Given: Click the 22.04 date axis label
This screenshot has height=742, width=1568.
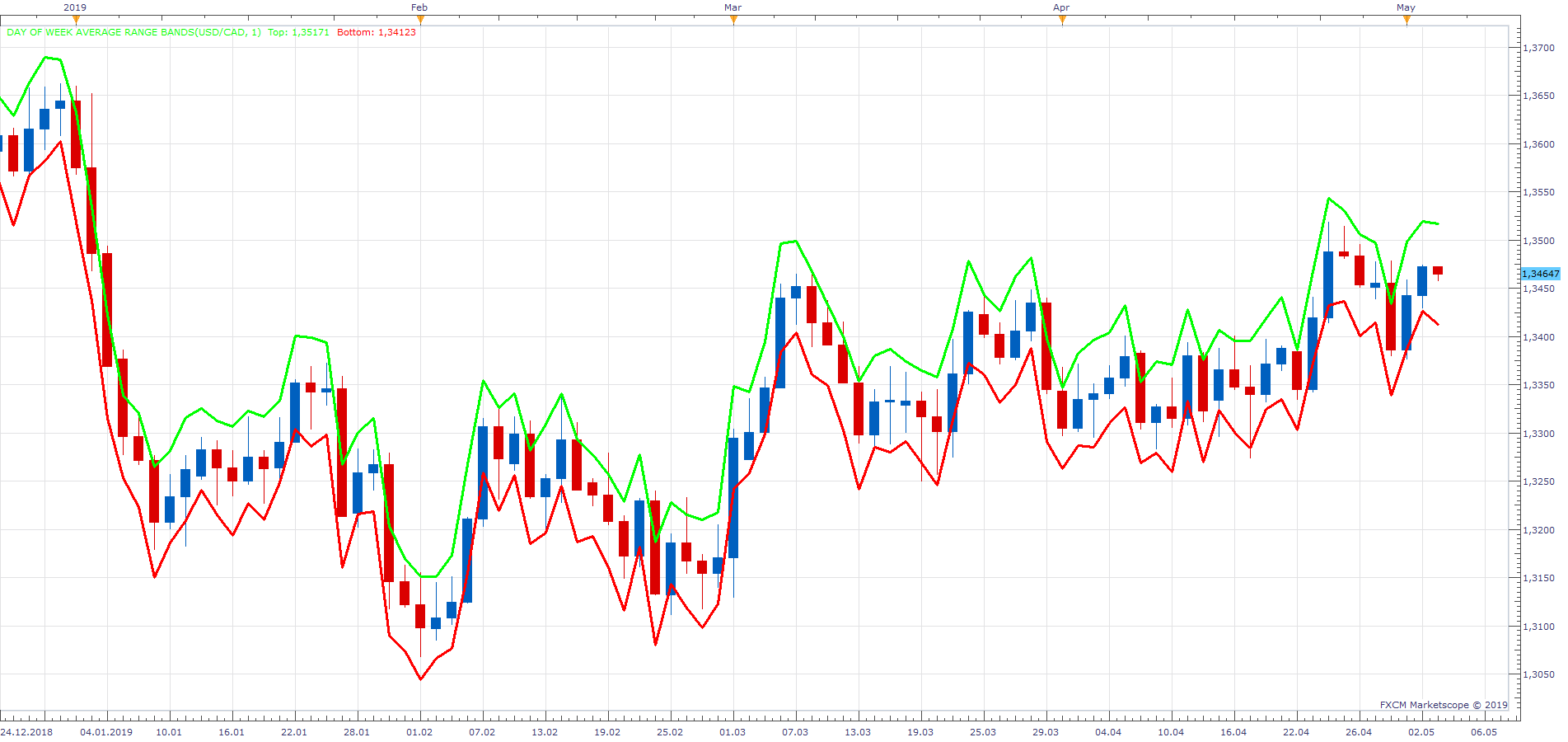Looking at the screenshot, I should click(x=1296, y=732).
